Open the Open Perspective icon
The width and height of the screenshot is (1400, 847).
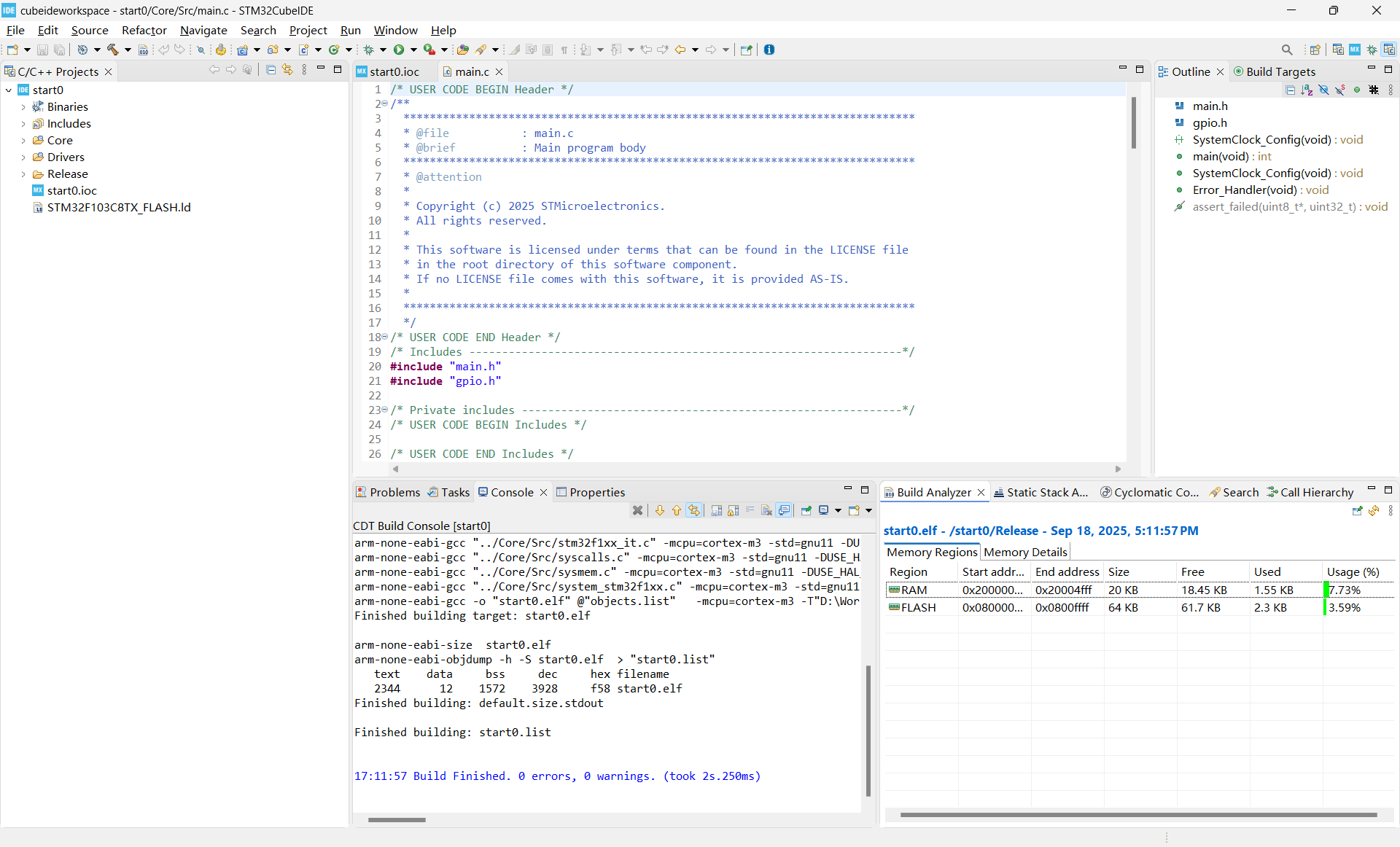[1315, 50]
